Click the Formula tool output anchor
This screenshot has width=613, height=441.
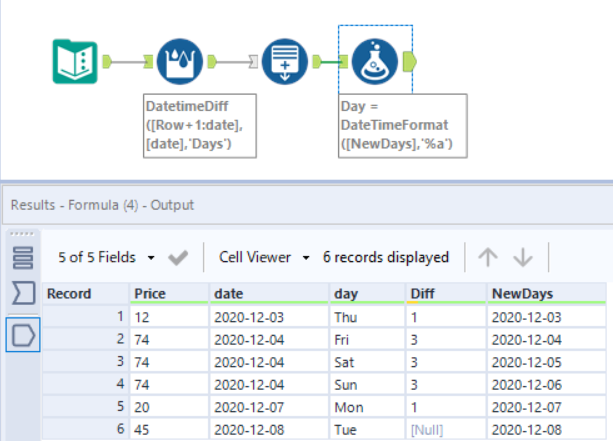(x=409, y=61)
